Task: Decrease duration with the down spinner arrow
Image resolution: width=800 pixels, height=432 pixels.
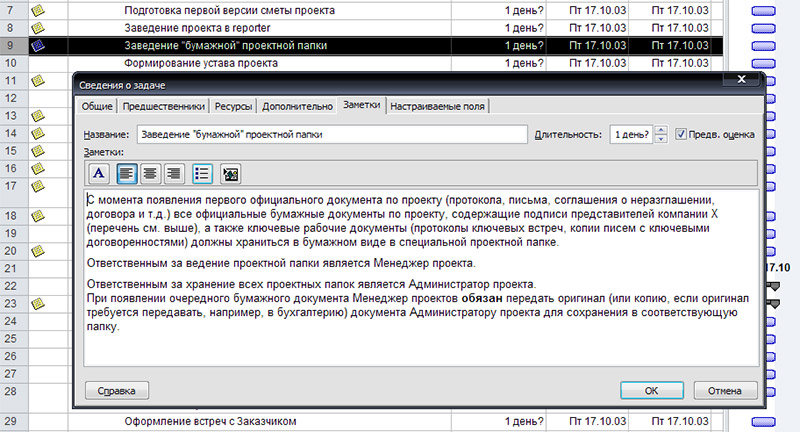Action: click(660, 139)
